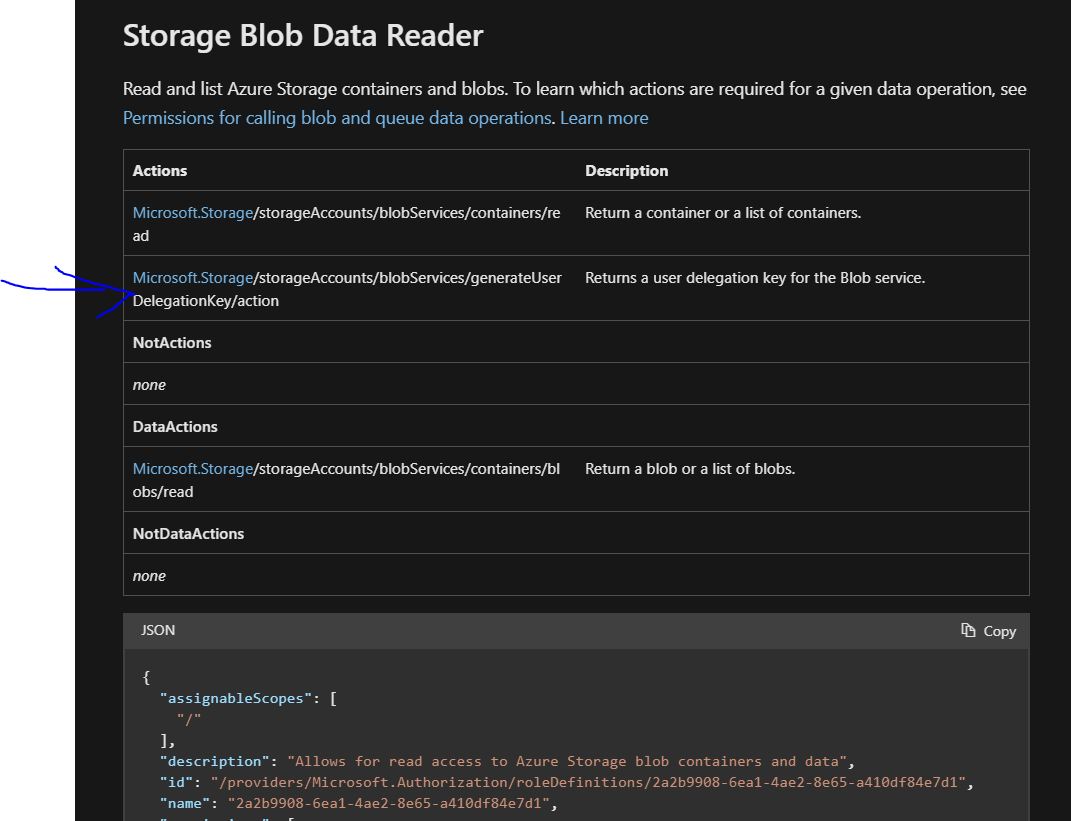The width and height of the screenshot is (1071, 821).
Task: Follow the Learn more link
Action: tap(604, 118)
